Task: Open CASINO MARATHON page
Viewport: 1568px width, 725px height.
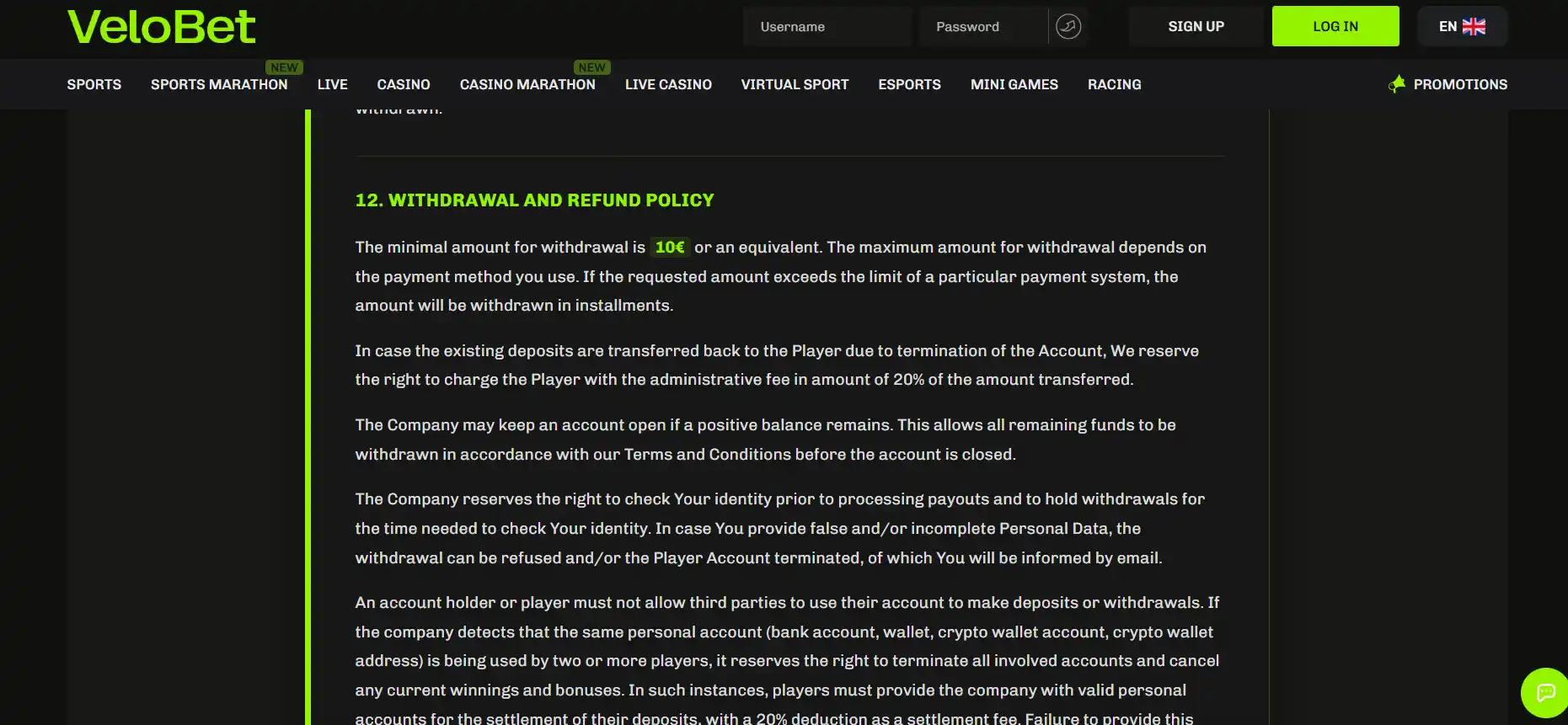Action: 527,84
